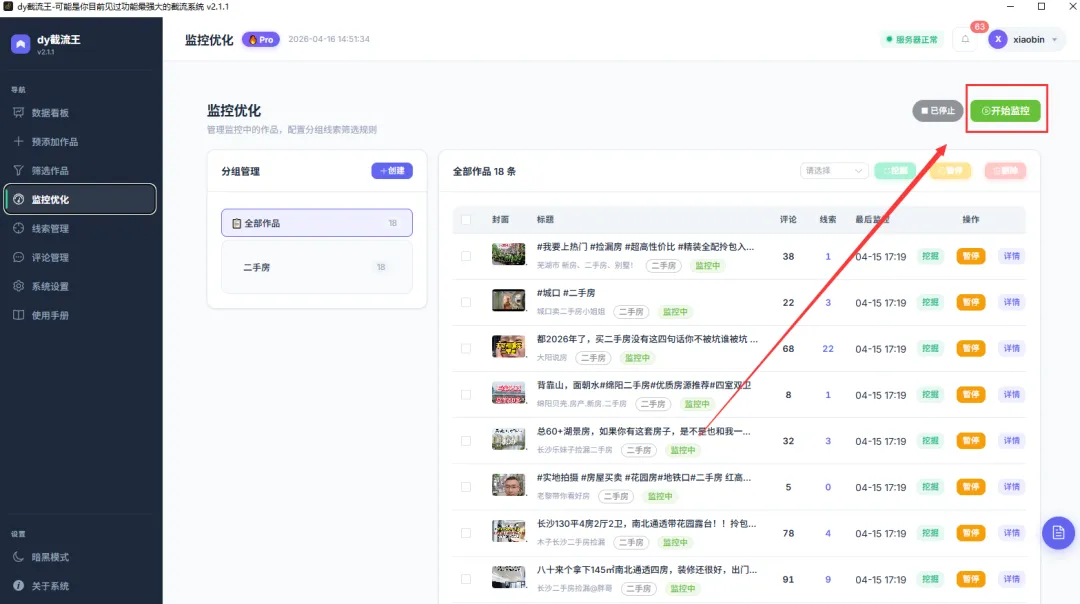1080x604 pixels.
Task: Switch to the 全部作品 group
Action: coord(316,222)
